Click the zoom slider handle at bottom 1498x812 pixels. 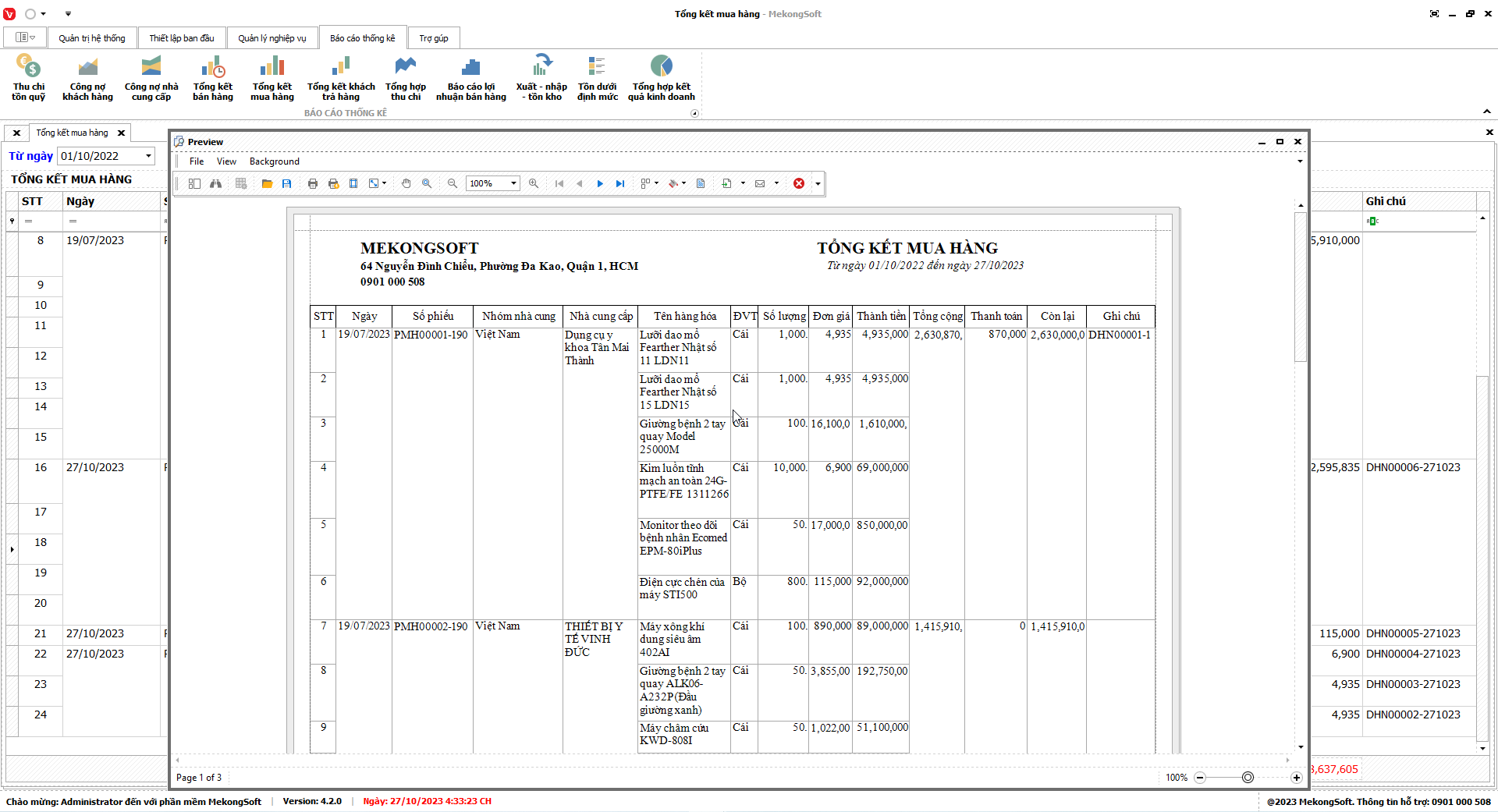(1248, 778)
